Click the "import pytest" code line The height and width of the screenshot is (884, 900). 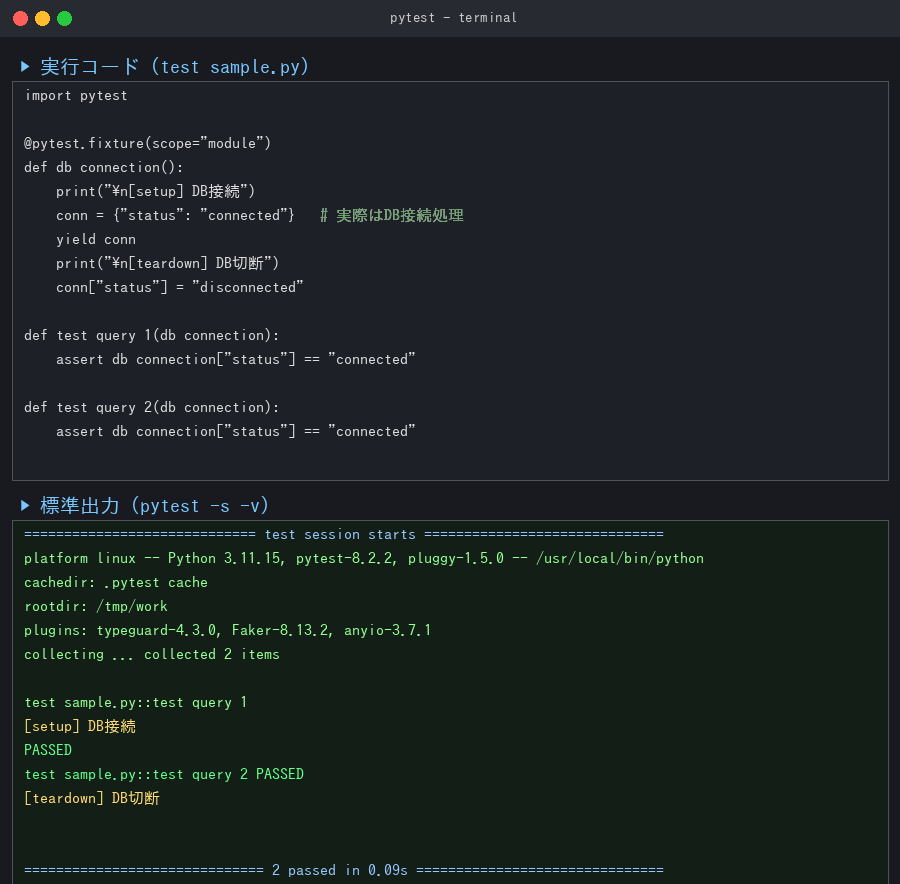[x=76, y=95]
